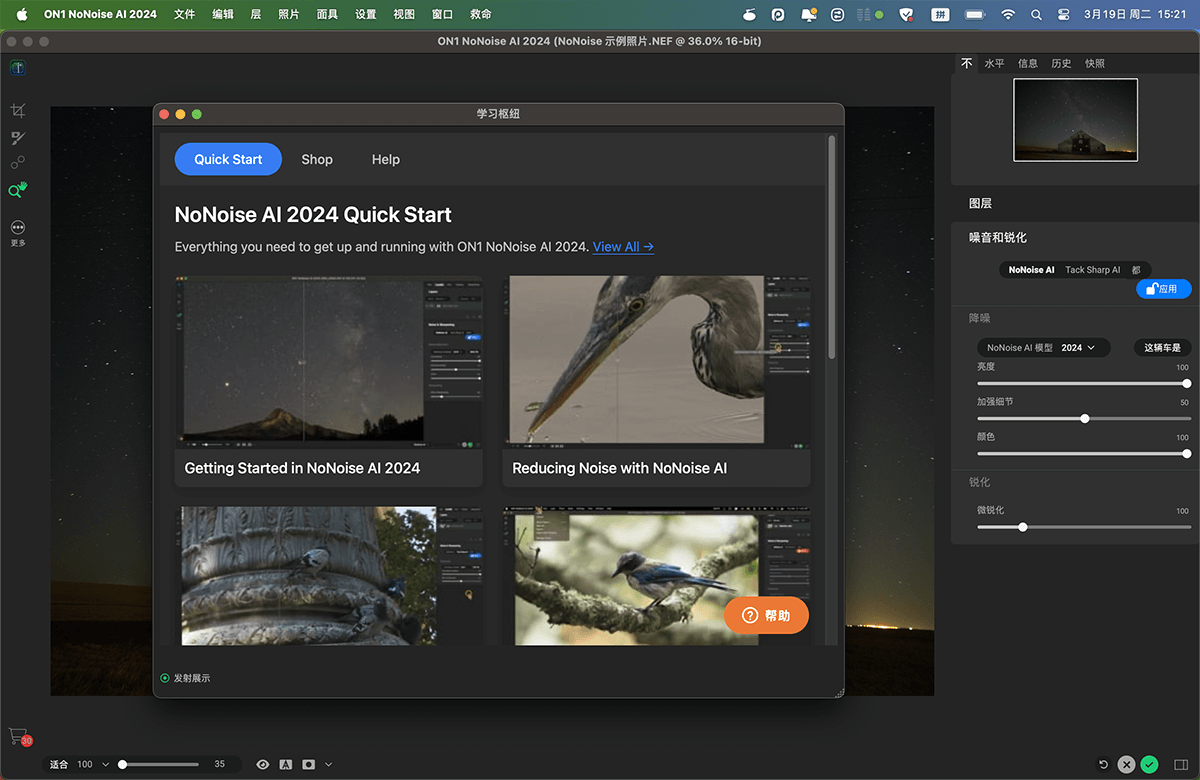Screen dimensions: 1200x780
Task: Switch mode to Tack Sharp AI
Action: 1093,270
